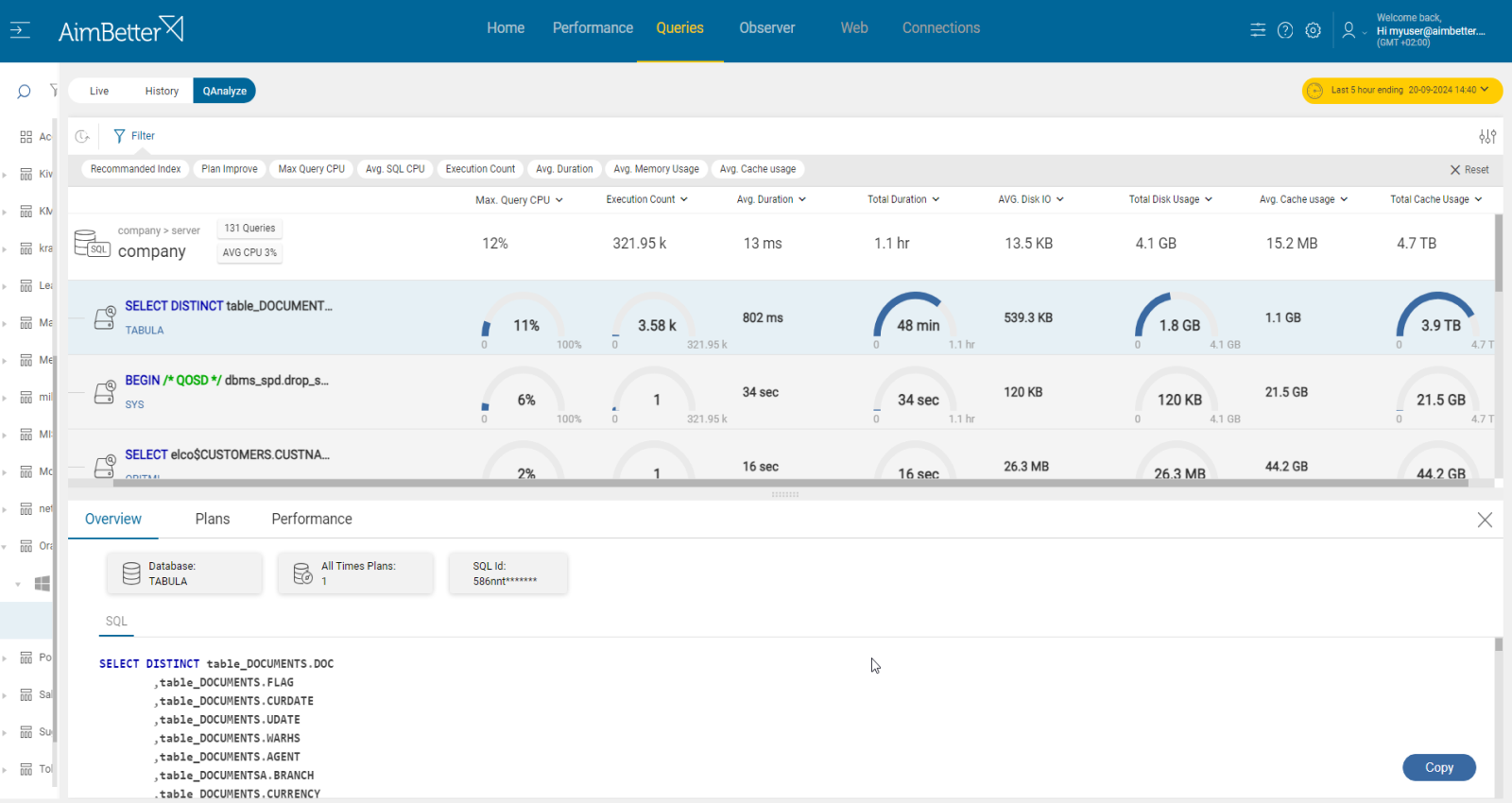The image size is (1512, 803).
Task: Click the query icon of SELECT elco$CUSTOMERS row
Action: coord(104,466)
